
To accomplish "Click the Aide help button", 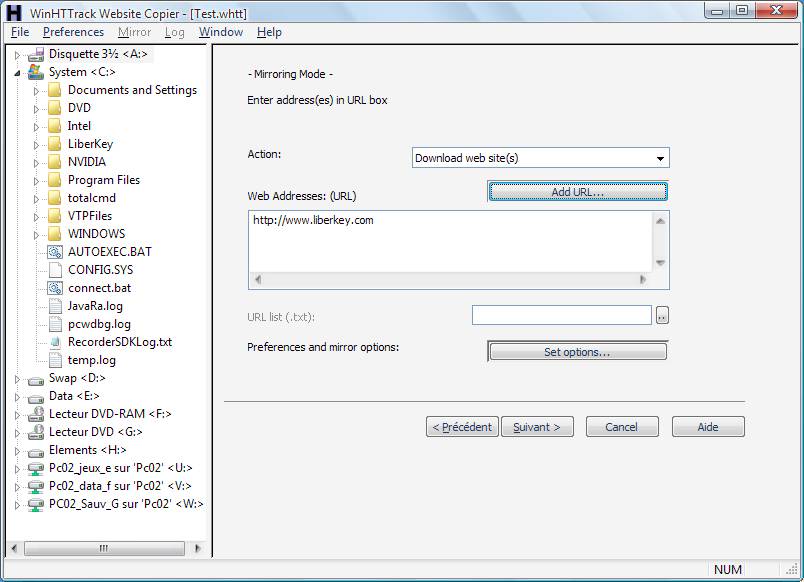I will [708, 427].
